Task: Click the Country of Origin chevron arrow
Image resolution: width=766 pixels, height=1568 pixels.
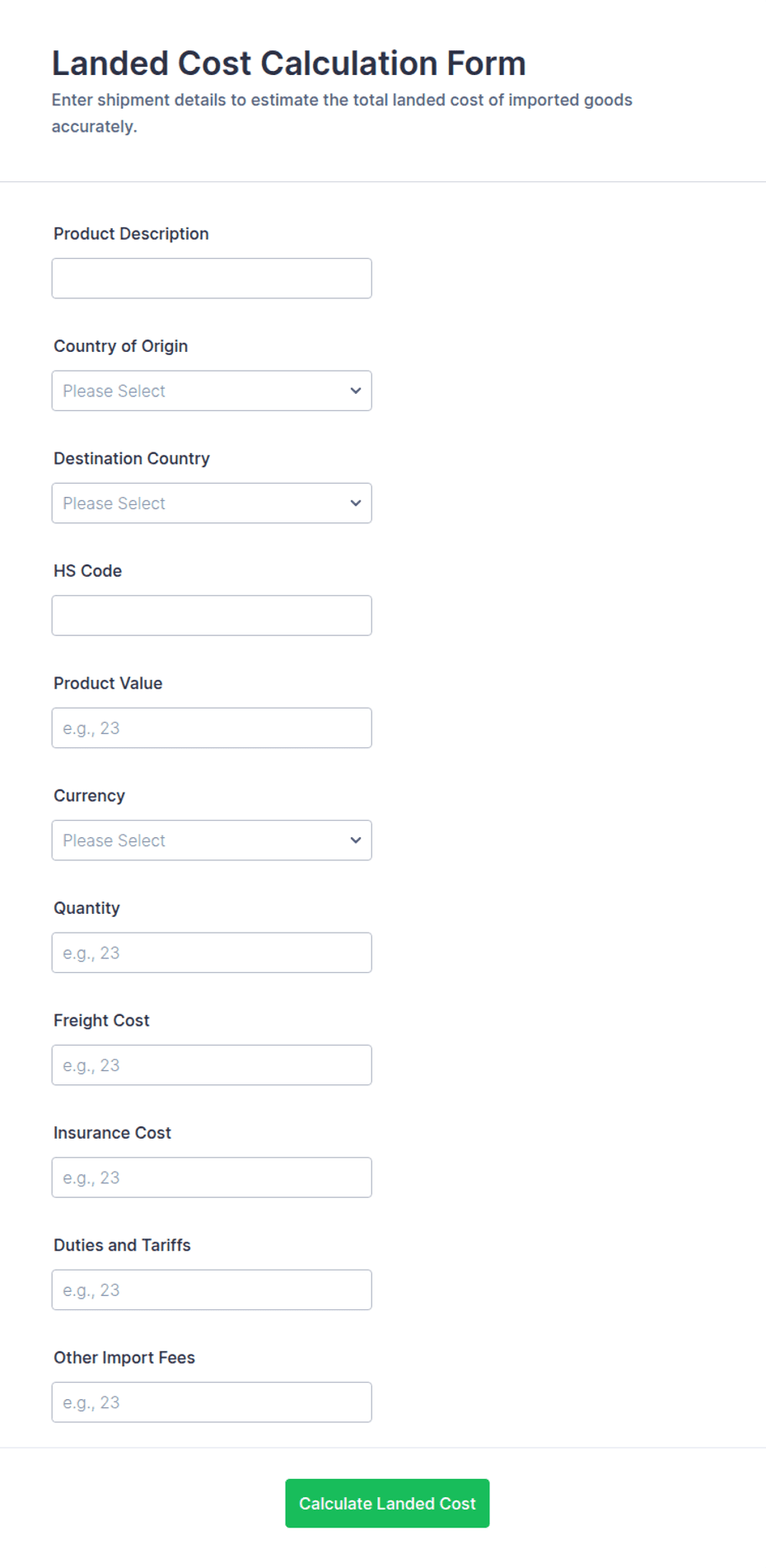Action: pos(355,391)
